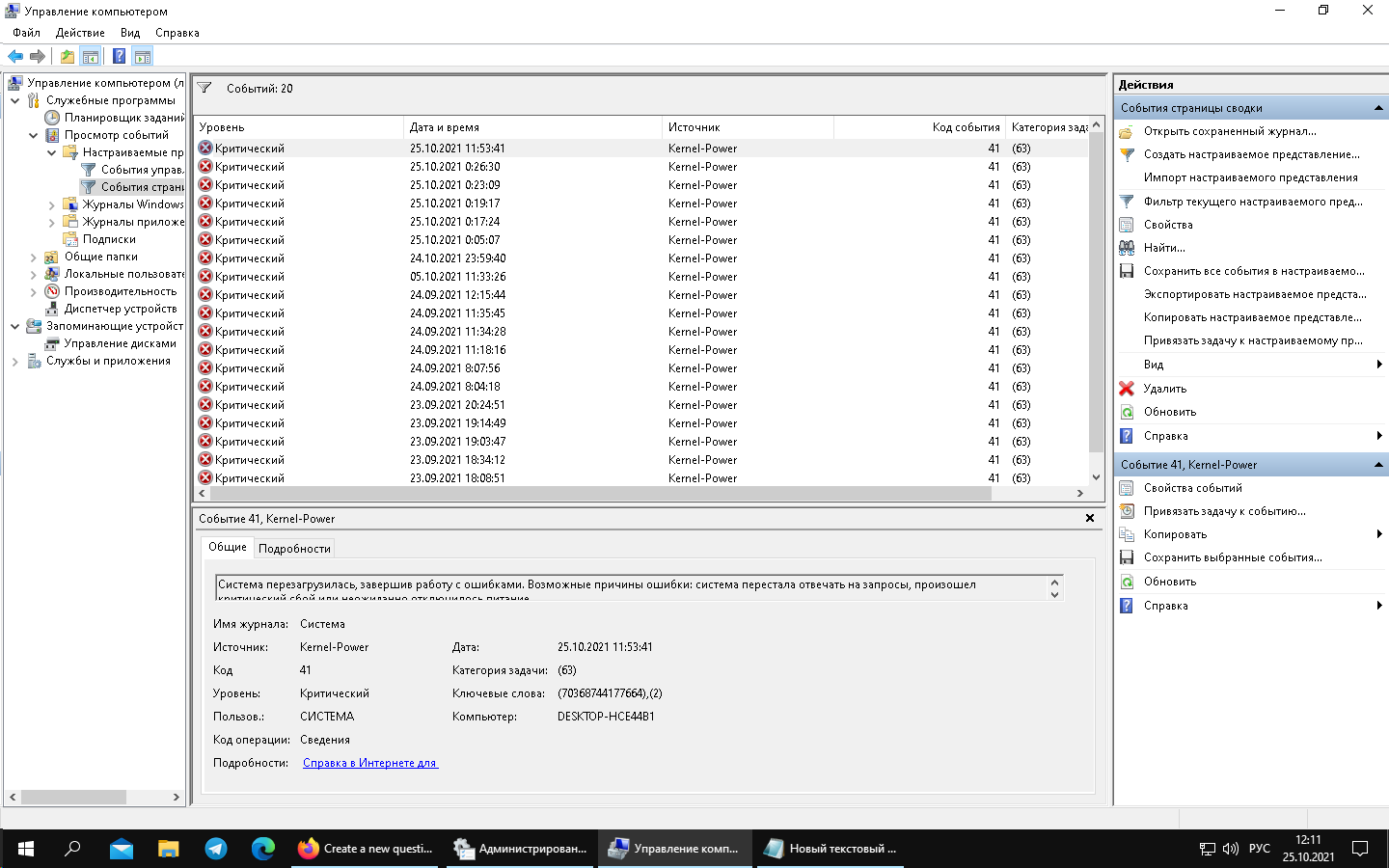Collapse the Просмотр событий tree node
This screenshot has width=1389, height=868.
tap(34, 135)
